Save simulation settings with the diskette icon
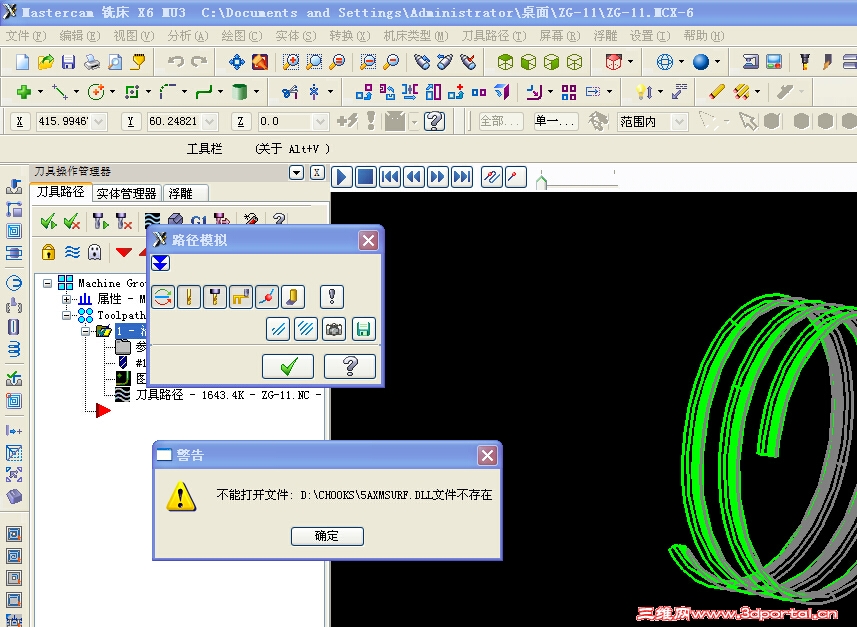This screenshot has width=857, height=627. coord(362,329)
